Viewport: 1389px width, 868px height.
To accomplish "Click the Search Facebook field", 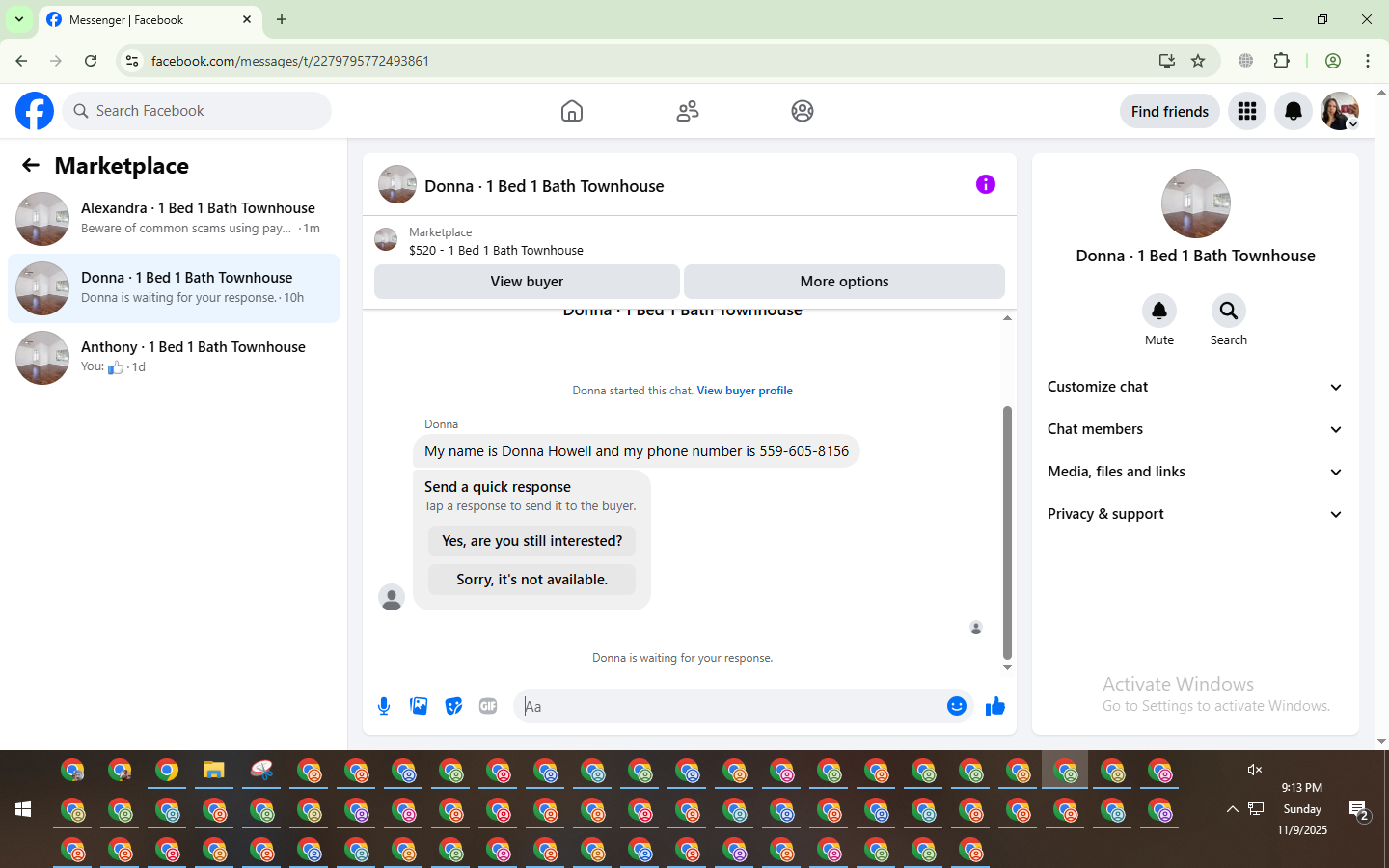I will [197, 111].
